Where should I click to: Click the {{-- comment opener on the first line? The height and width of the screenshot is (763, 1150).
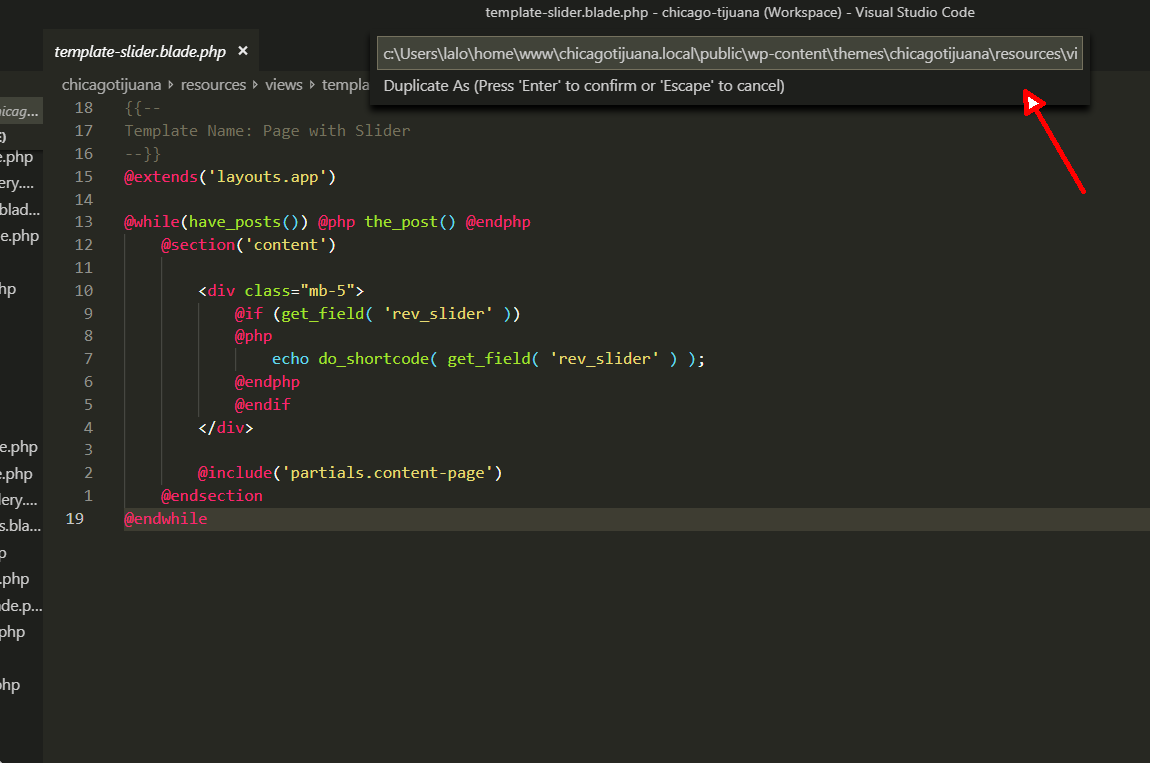coord(142,108)
